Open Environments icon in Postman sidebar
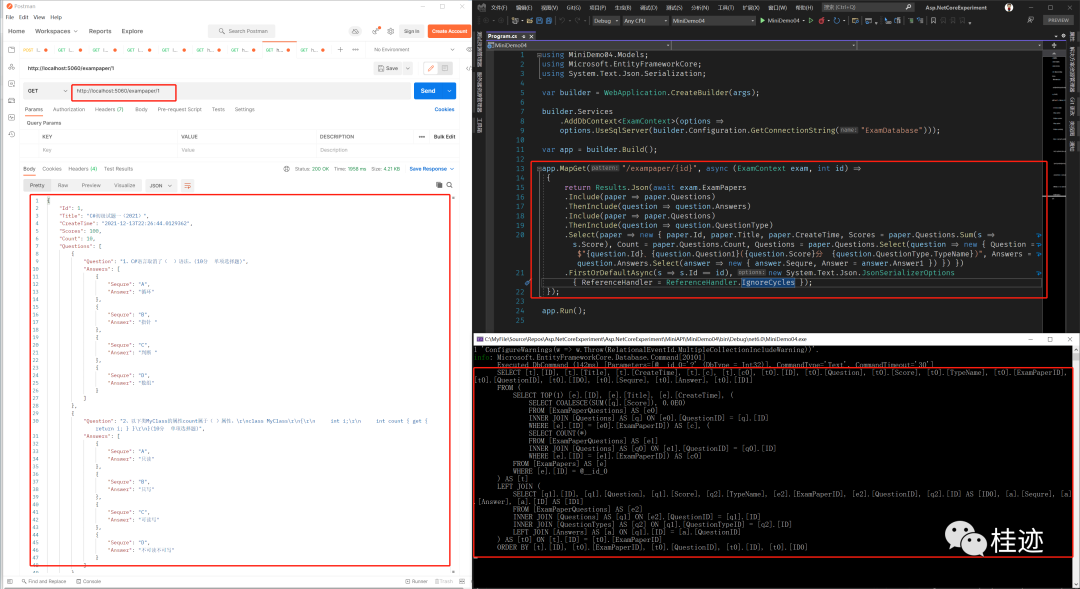Viewport: 1080px width, 589px height. click(11, 83)
